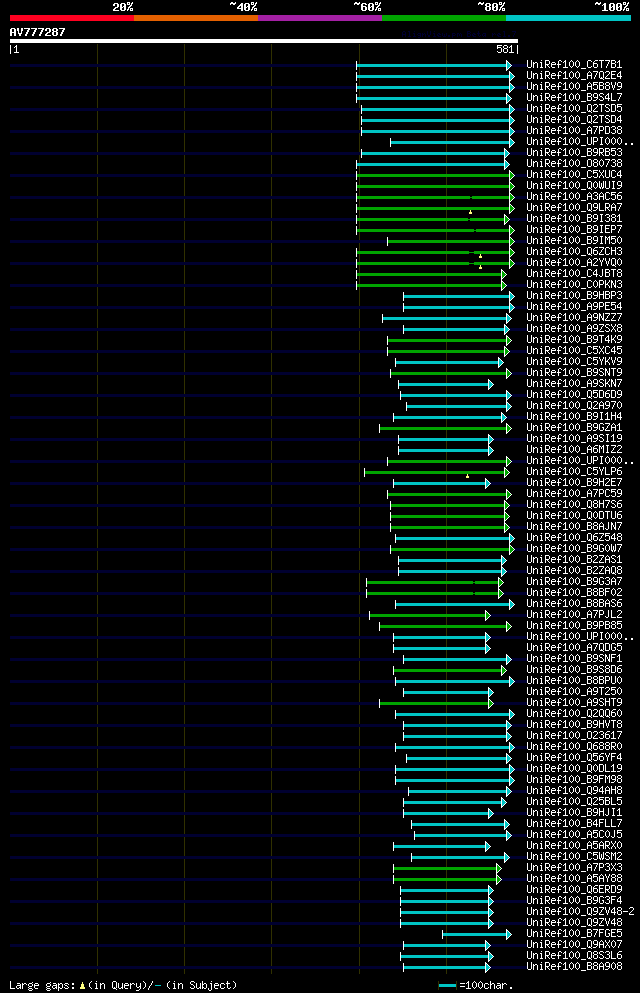Click the UniRef100_B9T4K9 label
Viewport: 640px width, 993px height.
(x=574, y=340)
